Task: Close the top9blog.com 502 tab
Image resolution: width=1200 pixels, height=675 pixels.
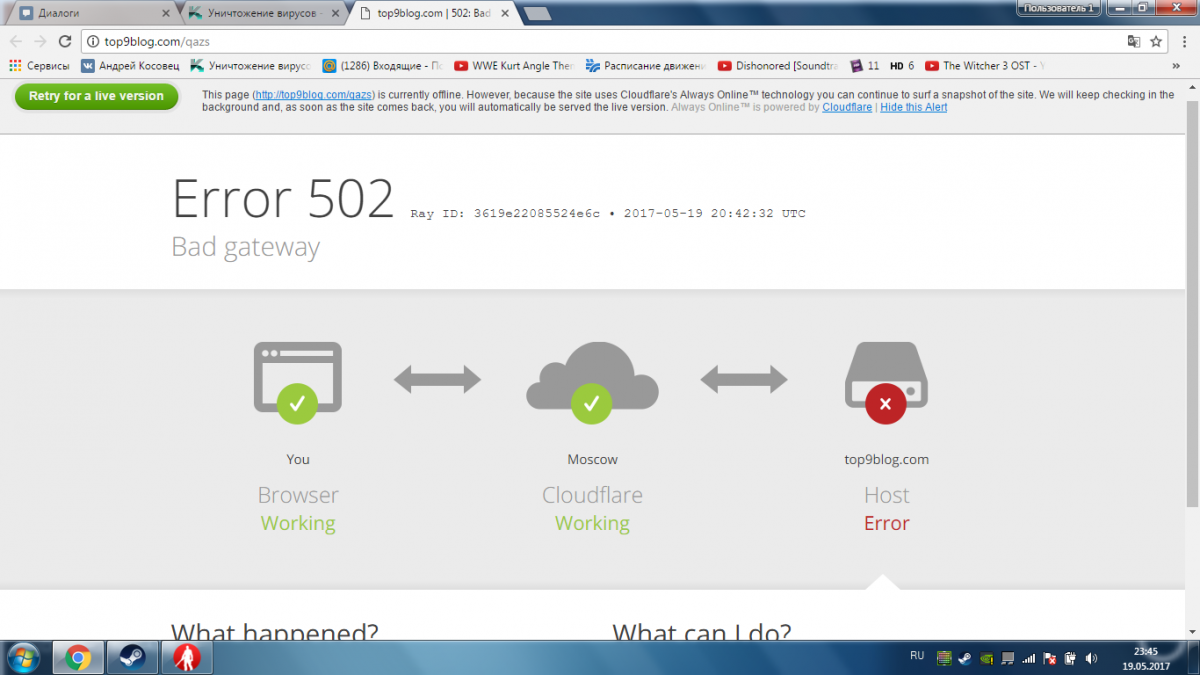Action: point(506,13)
